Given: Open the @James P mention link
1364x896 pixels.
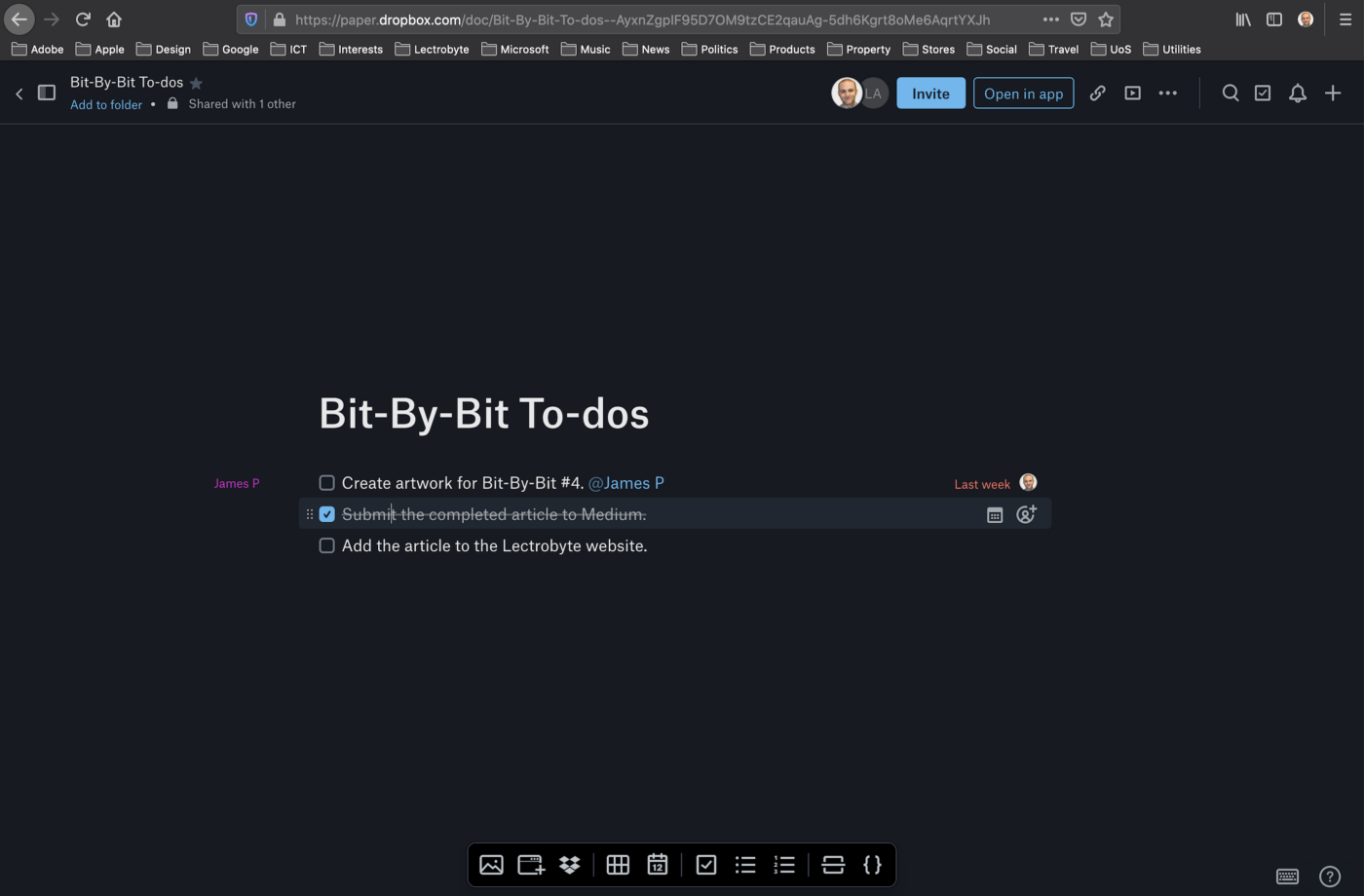Looking at the screenshot, I should coord(626,482).
